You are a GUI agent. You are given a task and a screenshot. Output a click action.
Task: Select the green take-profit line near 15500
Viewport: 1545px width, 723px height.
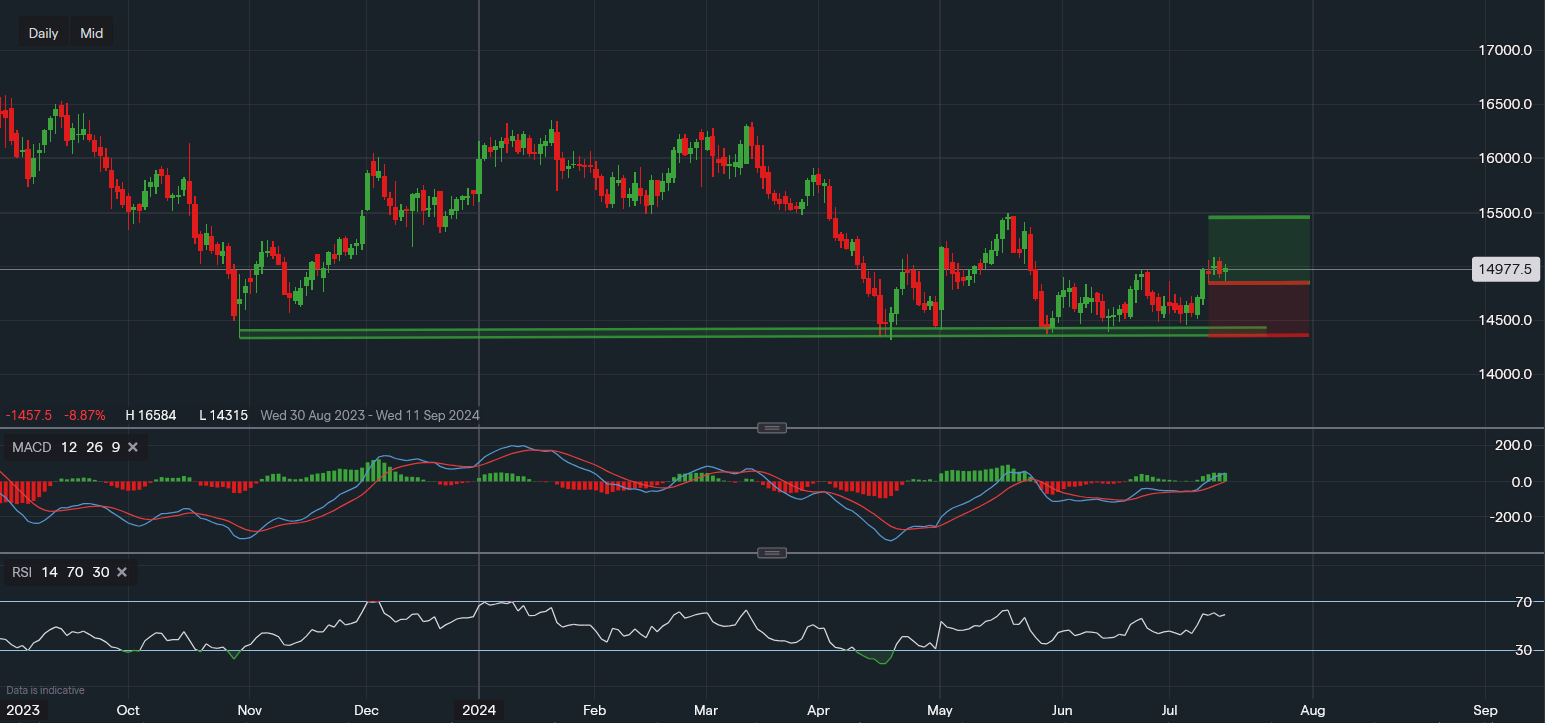(x=1258, y=217)
